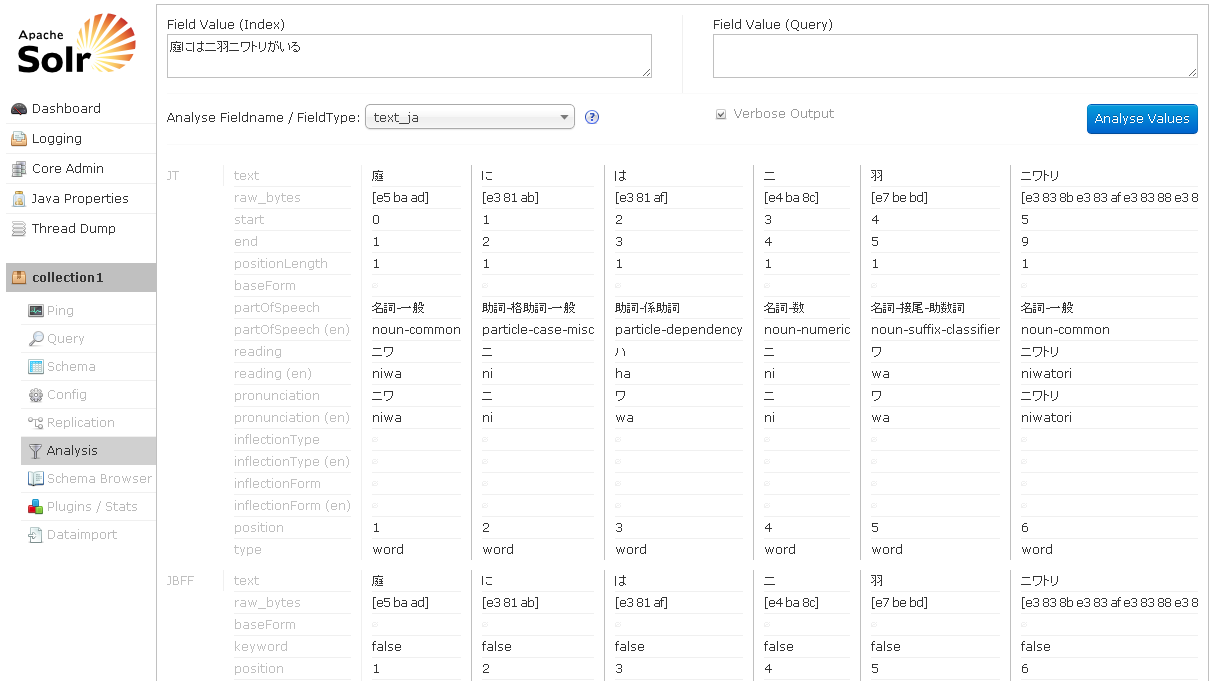Screen dimensions: 1219x681
Task: Click the Field Value (Query) text box
Action: tap(955, 56)
